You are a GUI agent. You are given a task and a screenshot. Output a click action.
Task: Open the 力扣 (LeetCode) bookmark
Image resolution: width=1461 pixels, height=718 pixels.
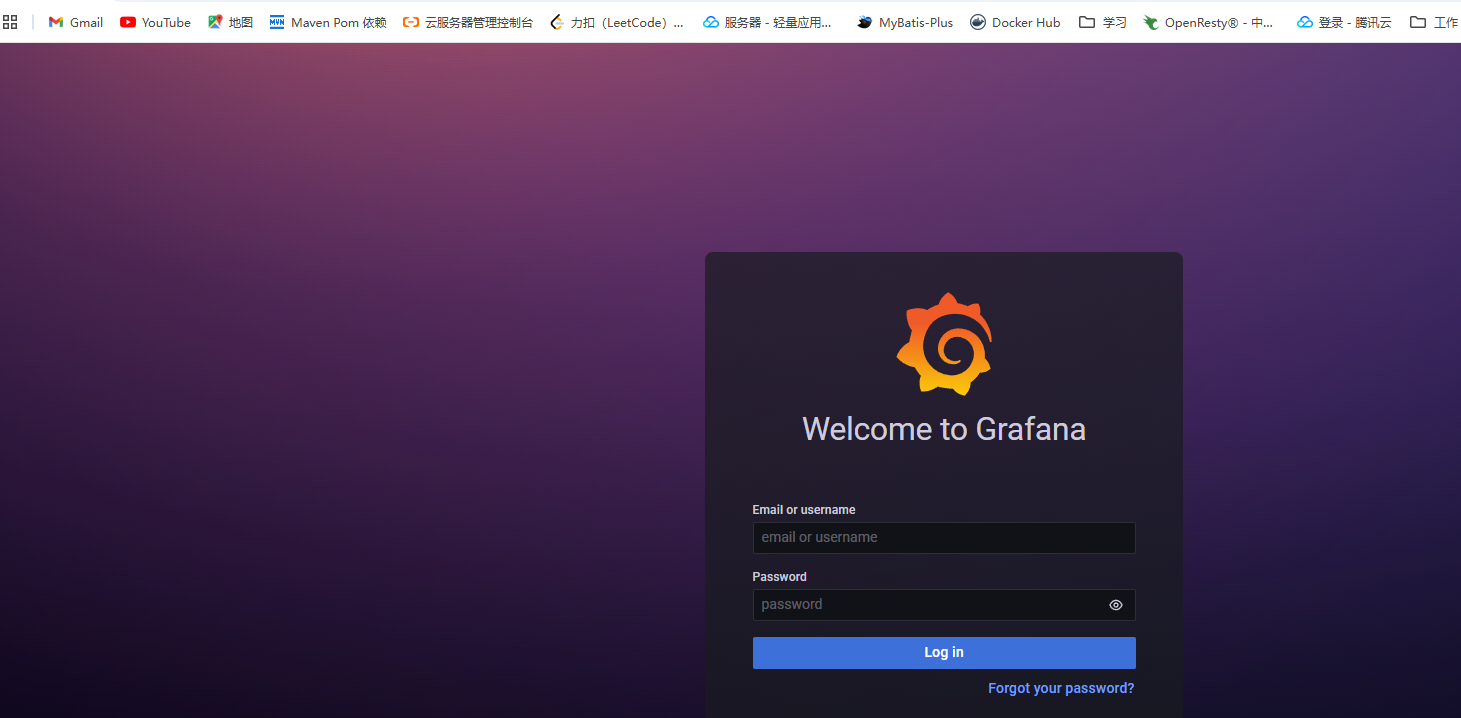click(617, 22)
